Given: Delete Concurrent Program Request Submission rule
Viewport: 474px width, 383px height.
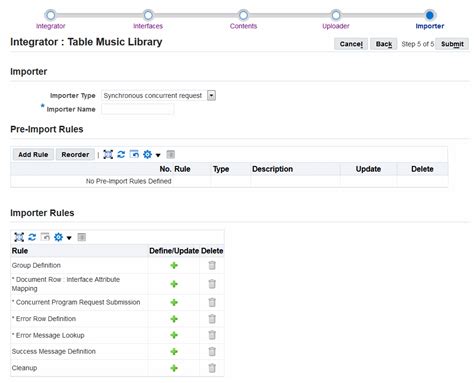Looking at the screenshot, I should (212, 302).
